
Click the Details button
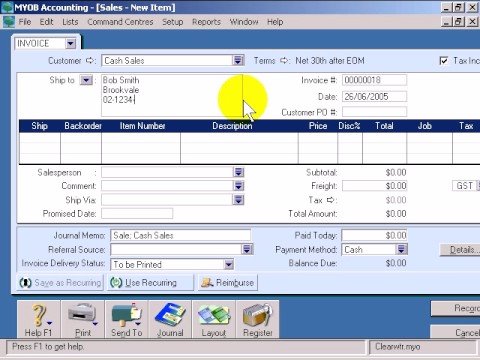click(461, 250)
